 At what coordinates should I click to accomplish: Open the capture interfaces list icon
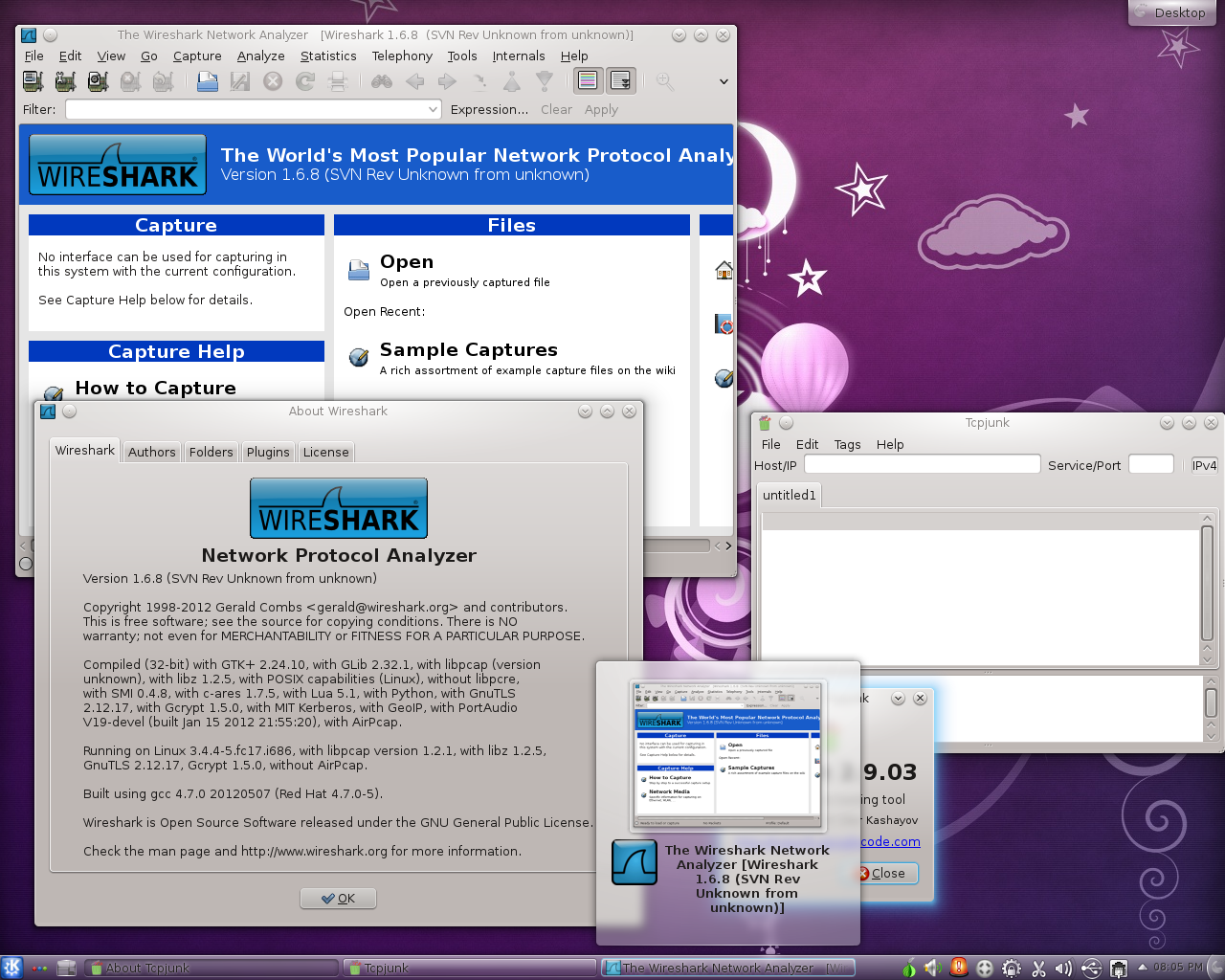pyautogui.click(x=33, y=81)
